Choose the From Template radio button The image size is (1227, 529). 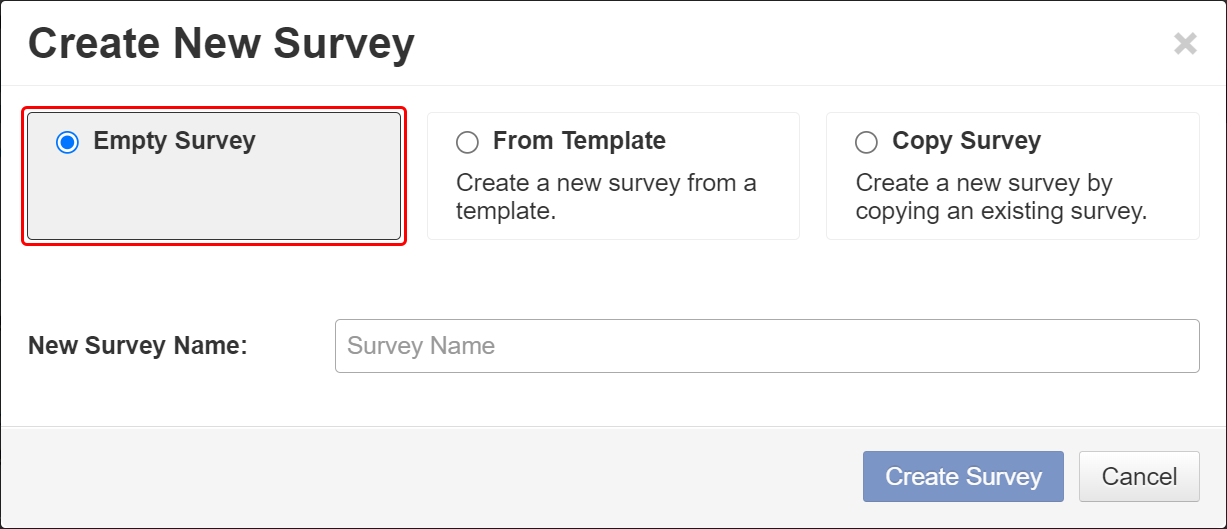click(x=467, y=142)
